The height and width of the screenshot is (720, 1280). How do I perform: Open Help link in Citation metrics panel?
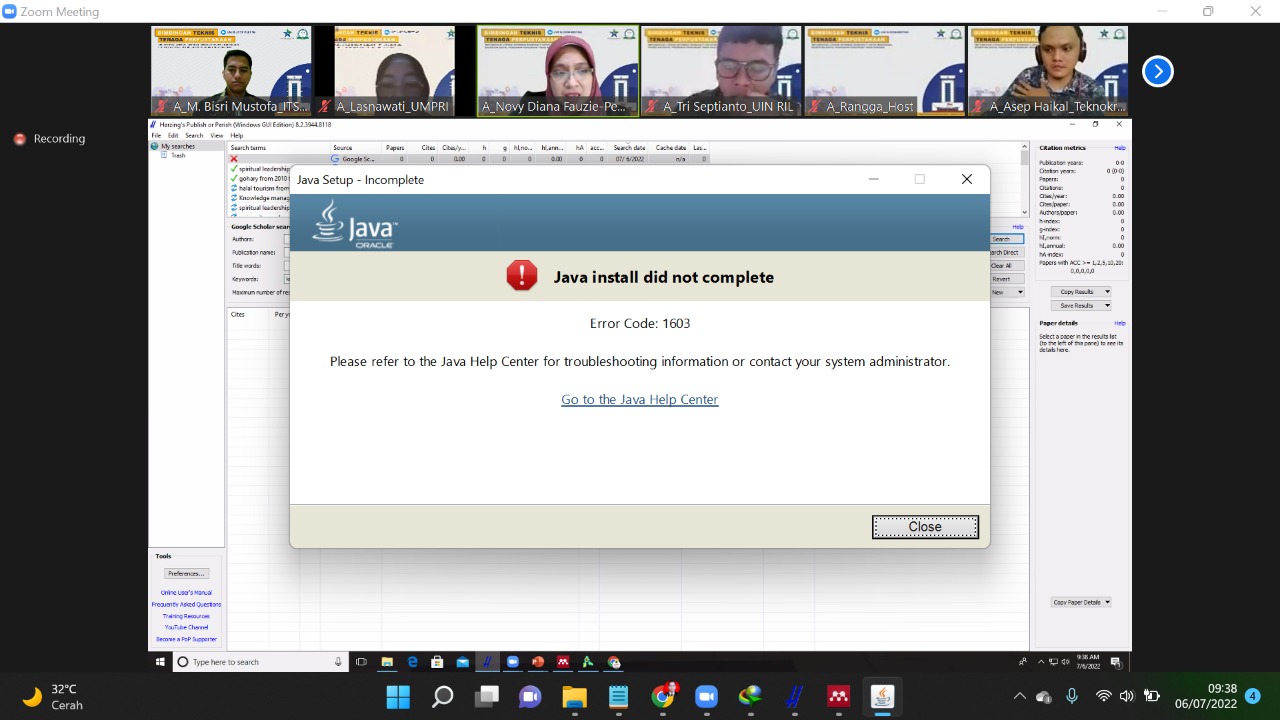(x=1119, y=148)
